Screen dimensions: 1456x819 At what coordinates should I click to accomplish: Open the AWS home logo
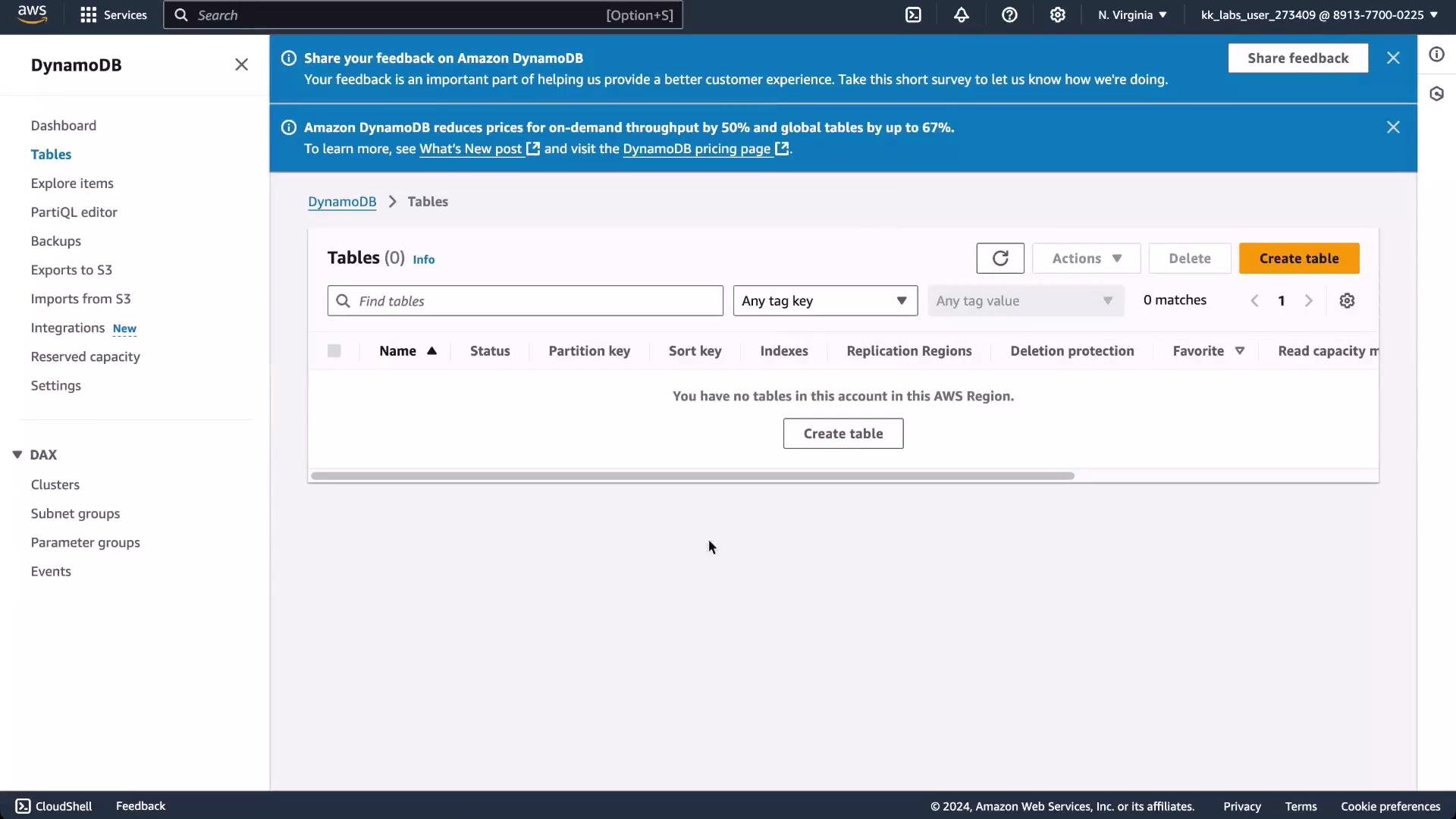32,14
